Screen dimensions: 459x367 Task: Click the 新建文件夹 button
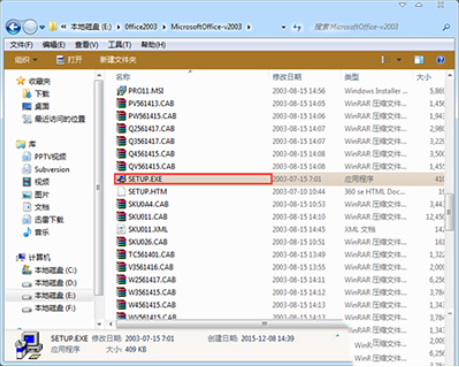[118, 60]
